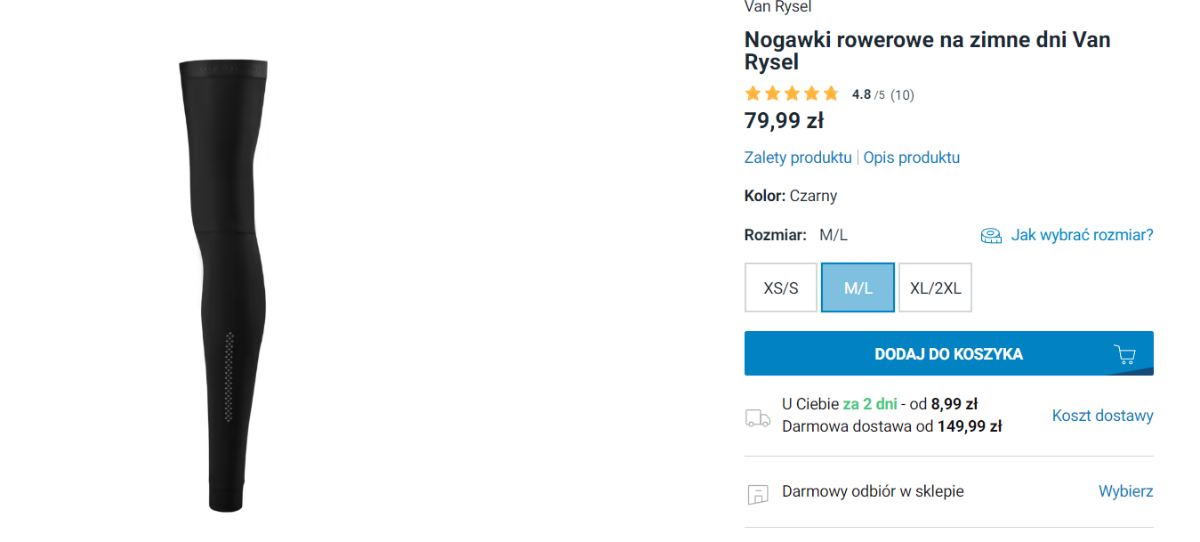Click the shopping cart icon in the blue button

(1124, 355)
